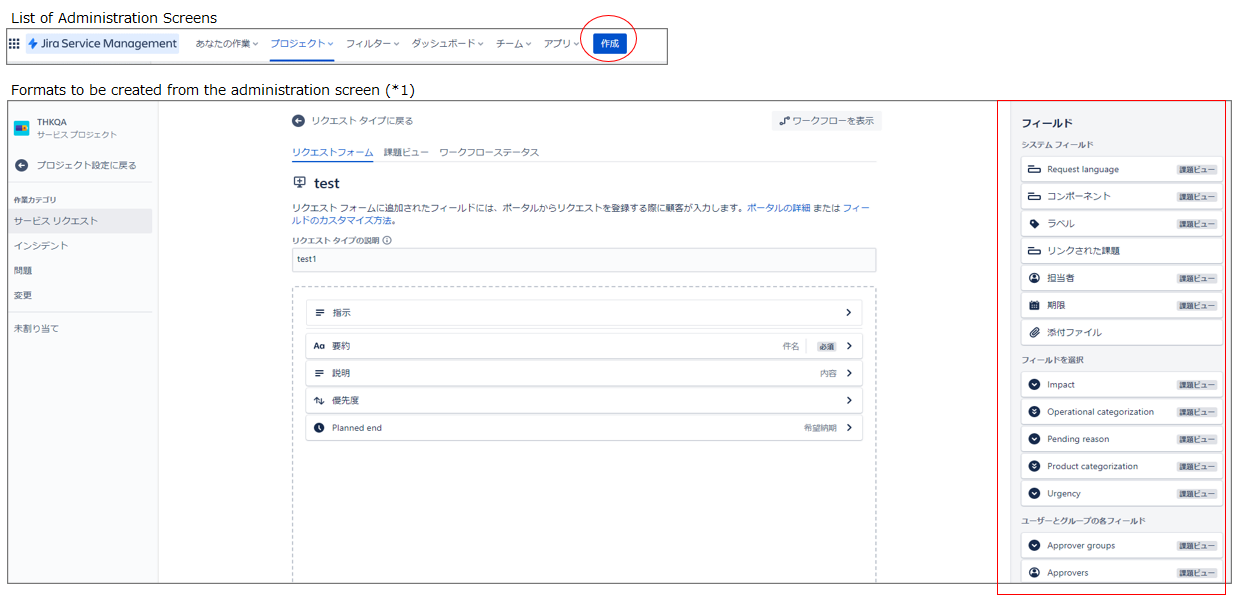The width and height of the screenshot is (1252, 615).
Task: Select the 期限 calendar icon
Action: pyautogui.click(x=1034, y=305)
